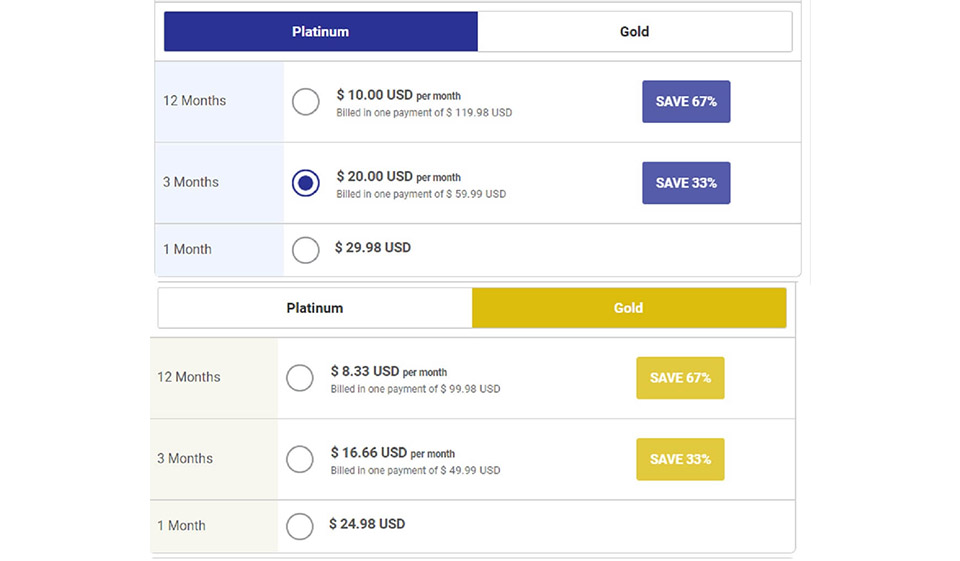
Task: Select the $8.33 USD per month radio button
Action: 299,378
